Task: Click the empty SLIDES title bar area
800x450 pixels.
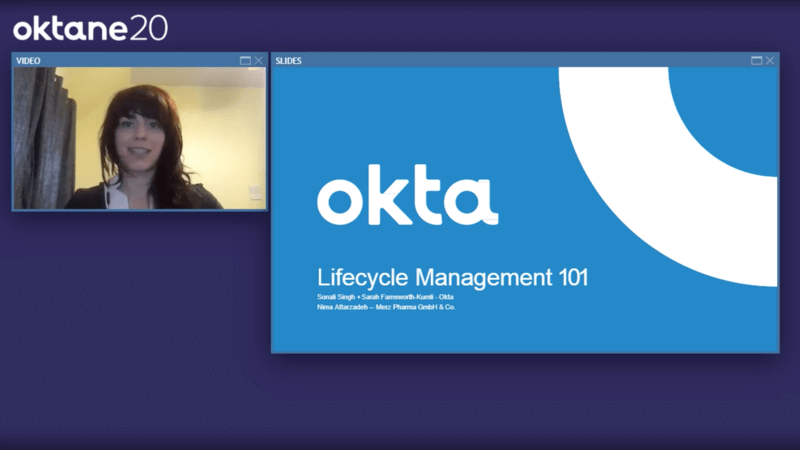Action: [x=520, y=61]
